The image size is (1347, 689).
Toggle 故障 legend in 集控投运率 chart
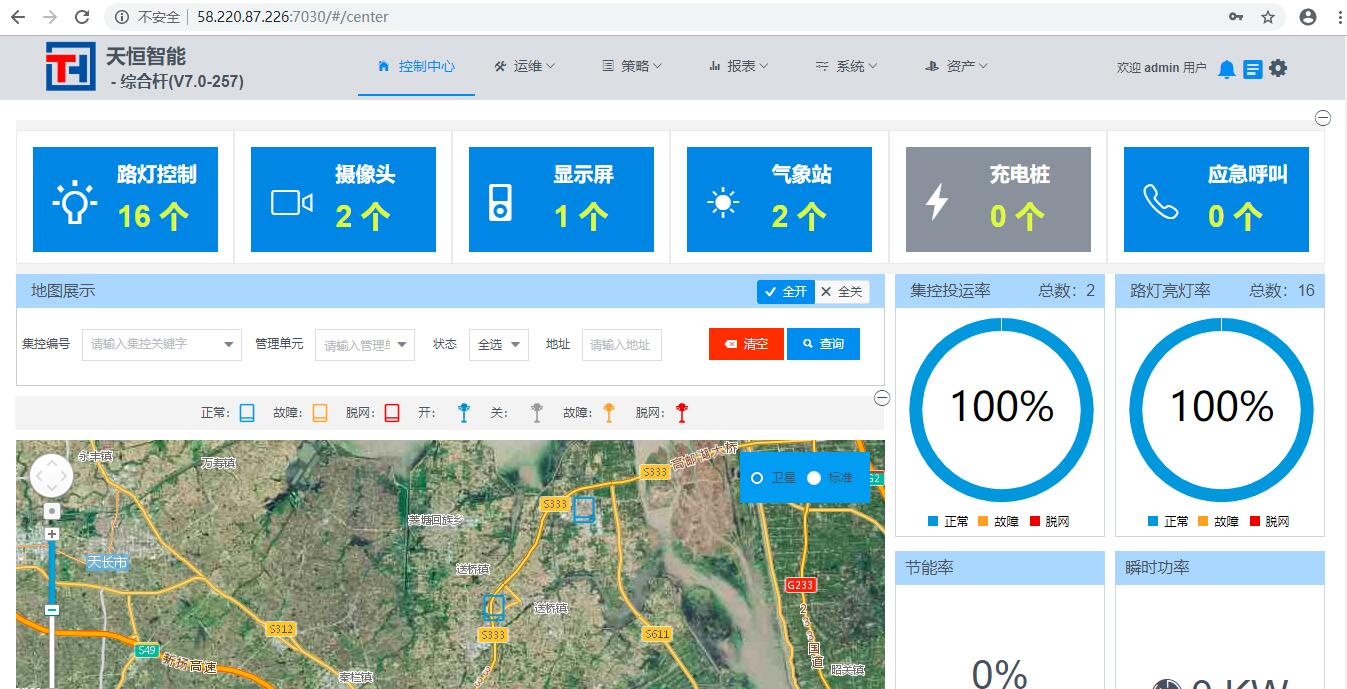pos(998,522)
